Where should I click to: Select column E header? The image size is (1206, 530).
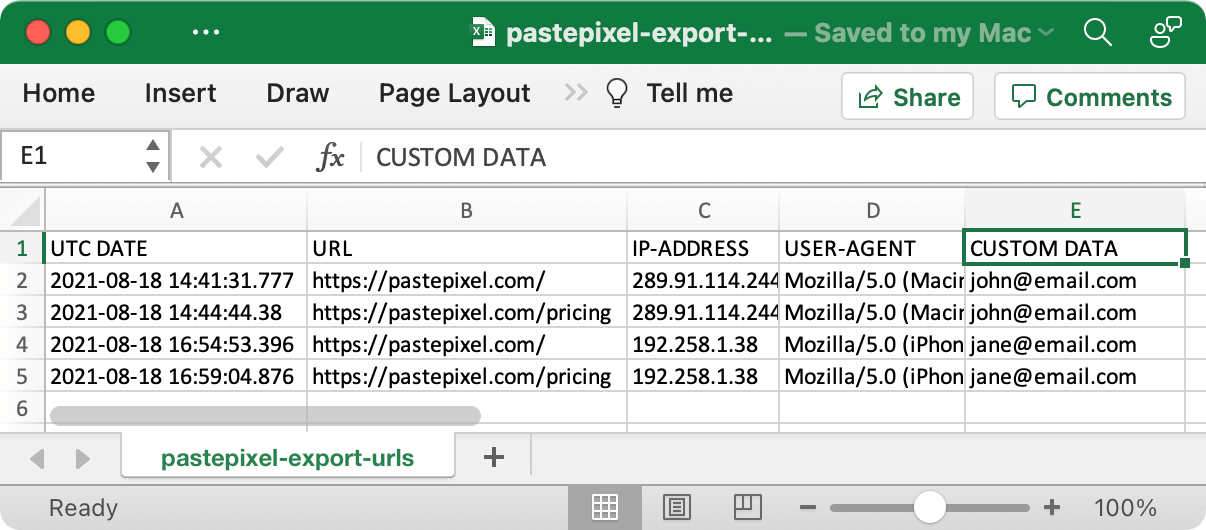click(1075, 211)
